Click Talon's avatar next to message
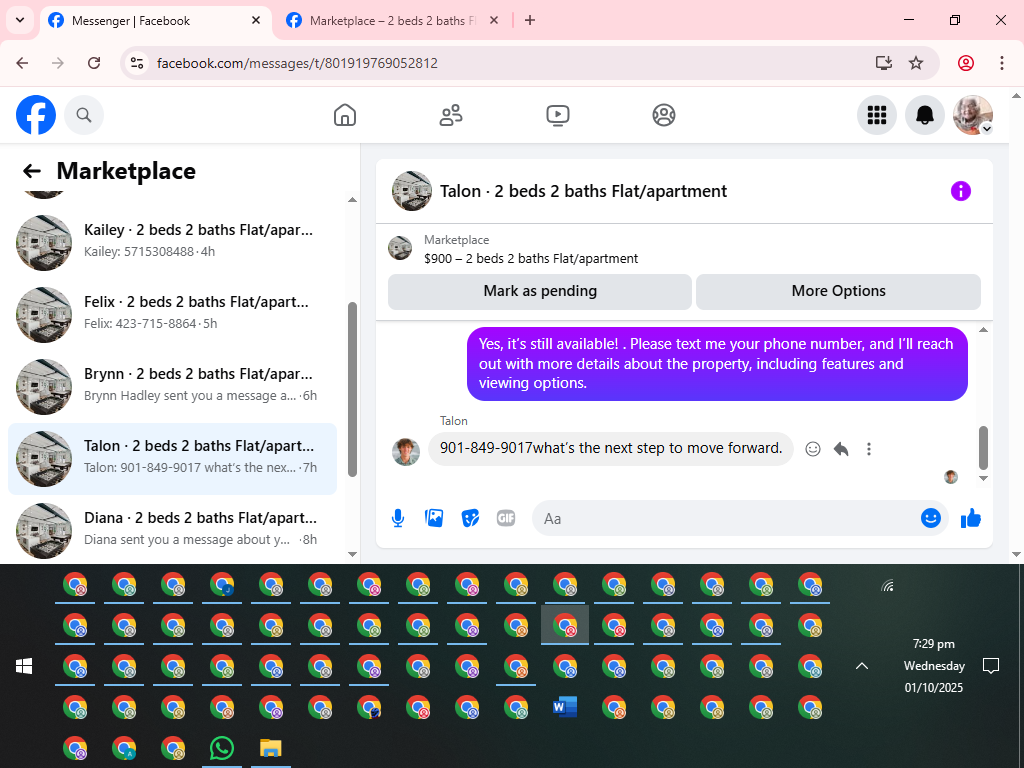The width and height of the screenshot is (1024, 768). [x=406, y=452]
